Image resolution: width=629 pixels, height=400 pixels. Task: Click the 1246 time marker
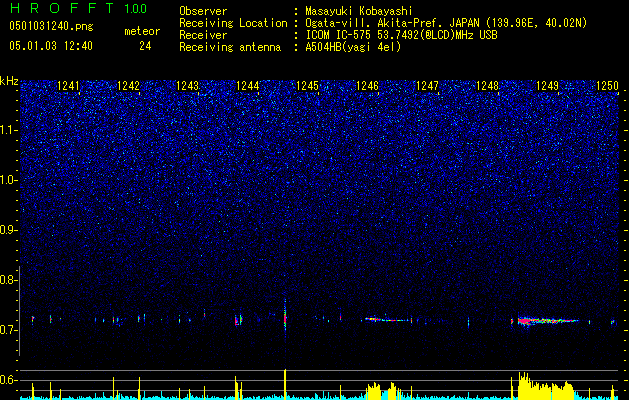point(367,86)
